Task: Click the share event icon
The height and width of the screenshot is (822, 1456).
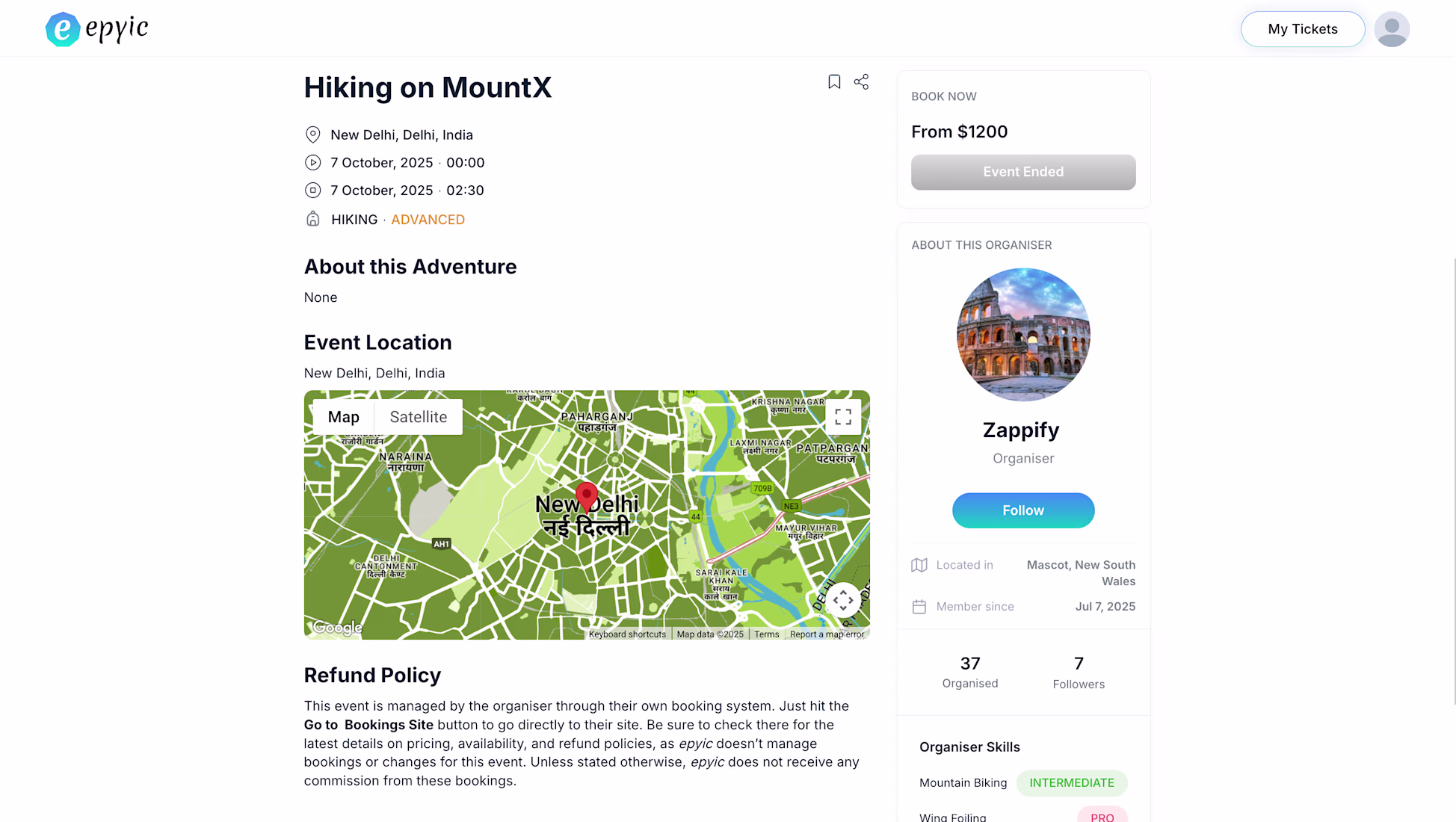Action: coord(861,81)
